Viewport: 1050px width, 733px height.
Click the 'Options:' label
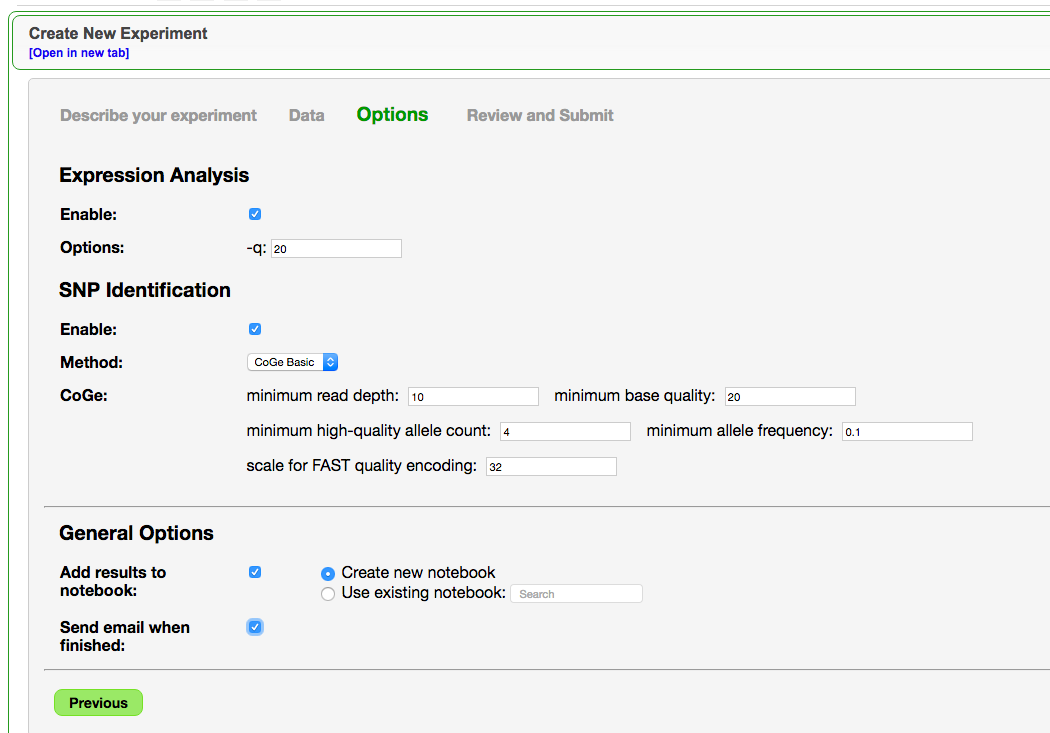[x=92, y=248]
